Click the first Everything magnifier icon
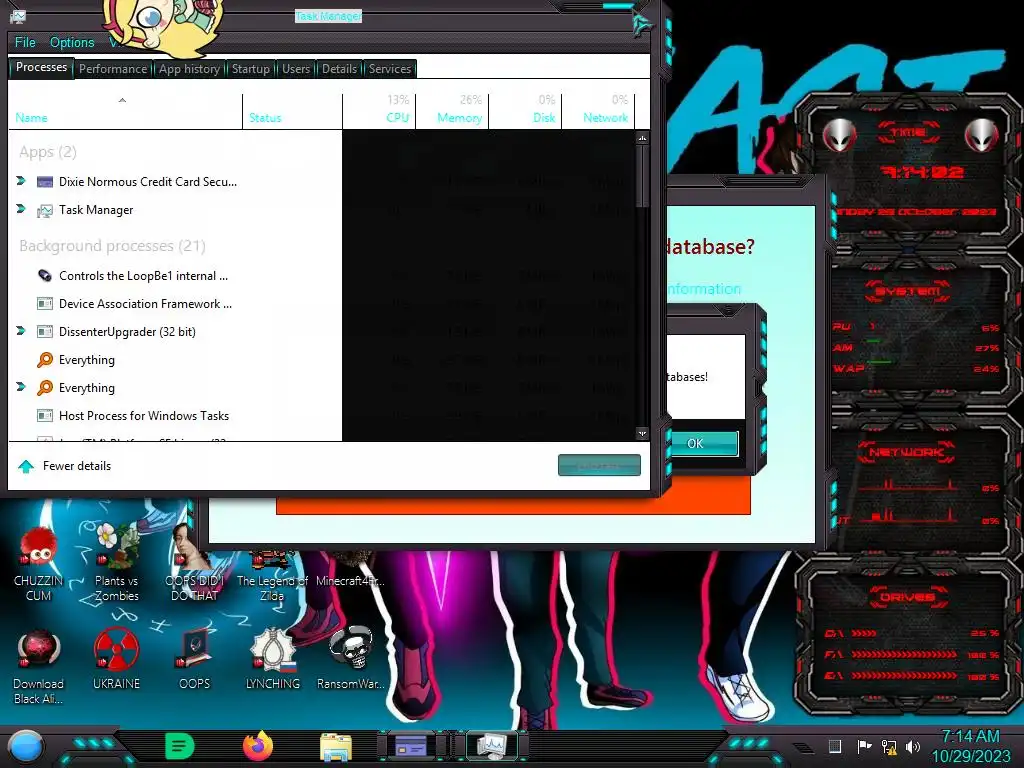 [x=44, y=360]
